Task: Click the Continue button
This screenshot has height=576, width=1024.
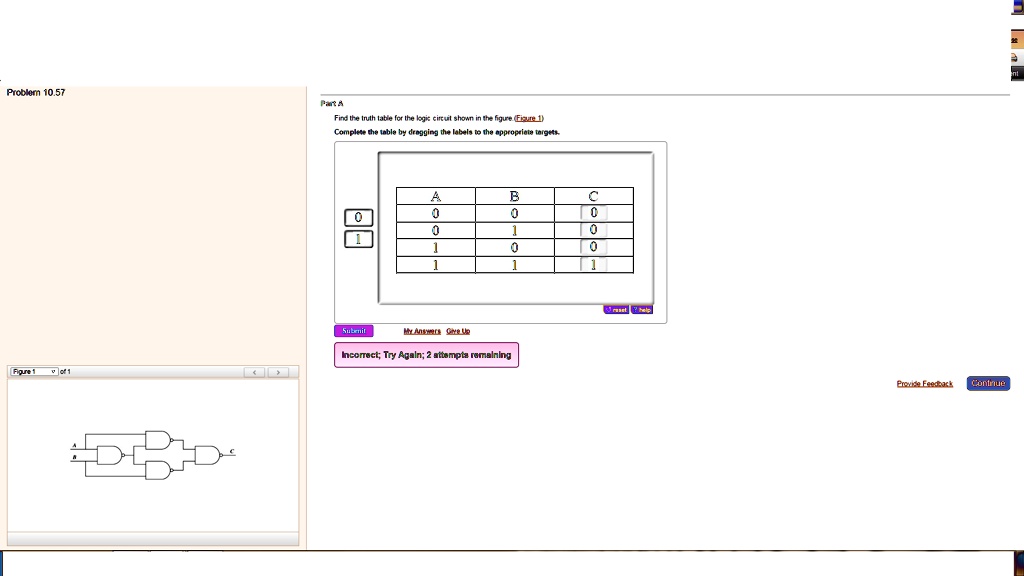Action: pyautogui.click(x=987, y=382)
